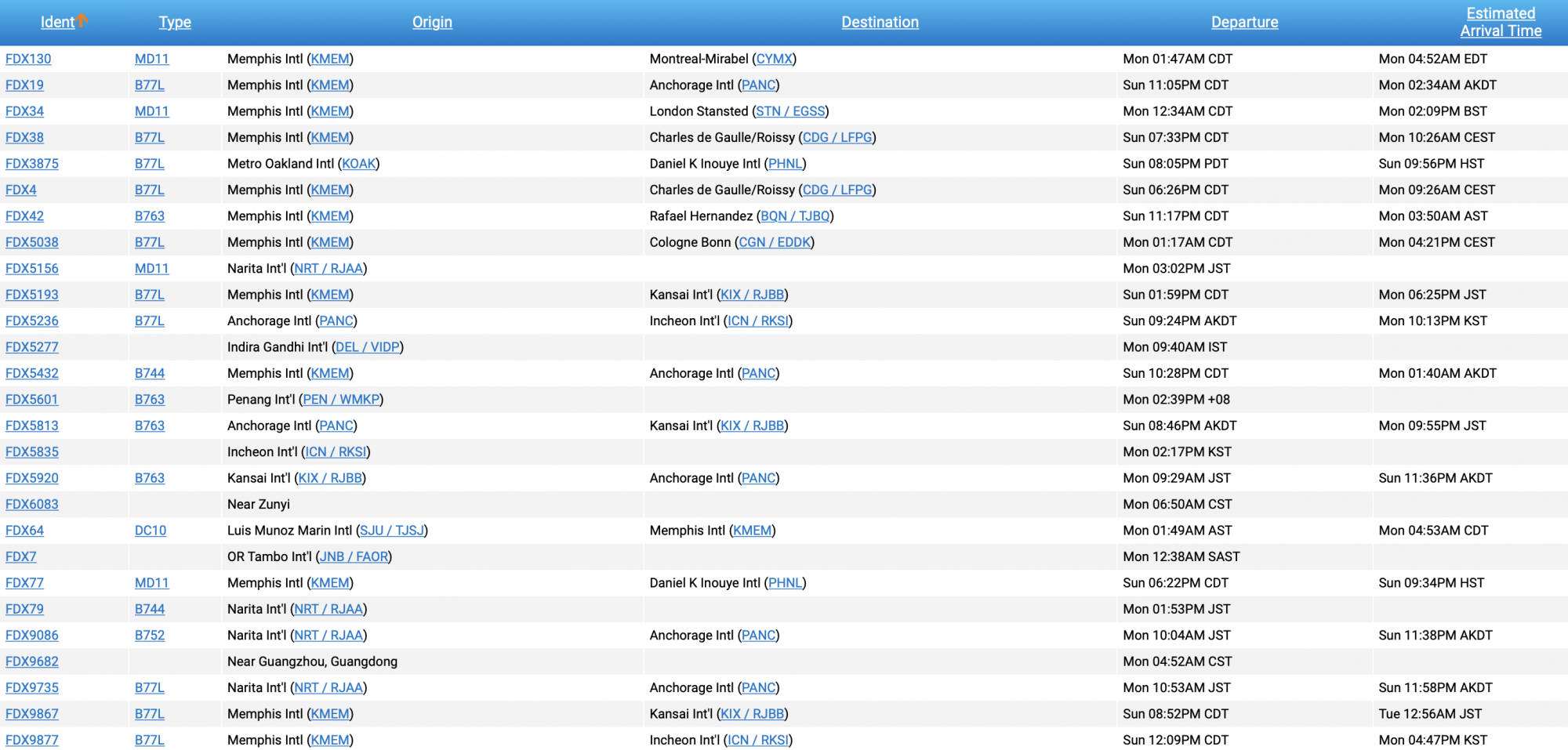Screen dimensions: 1568x750
Task: Open the BQN / TJBQ Rafael Hernandez link
Action: click(795, 216)
